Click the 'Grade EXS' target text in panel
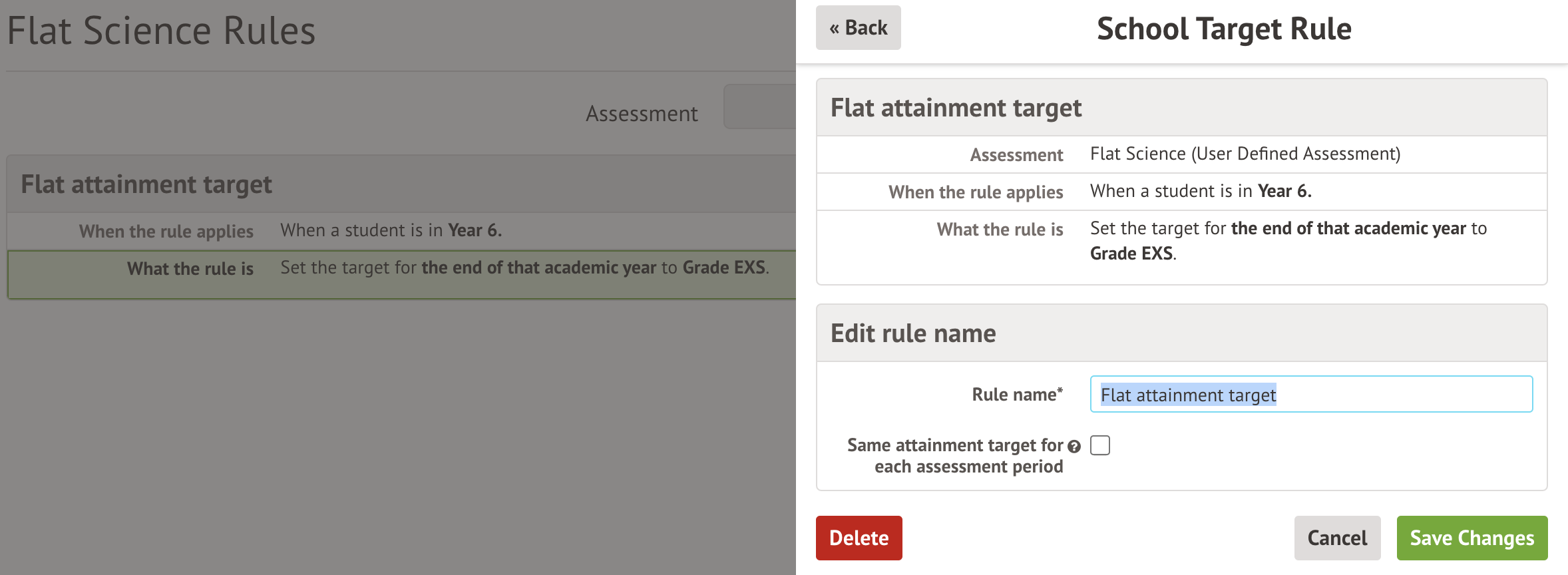Screen dimensions: 1568x575 [x=1132, y=254]
